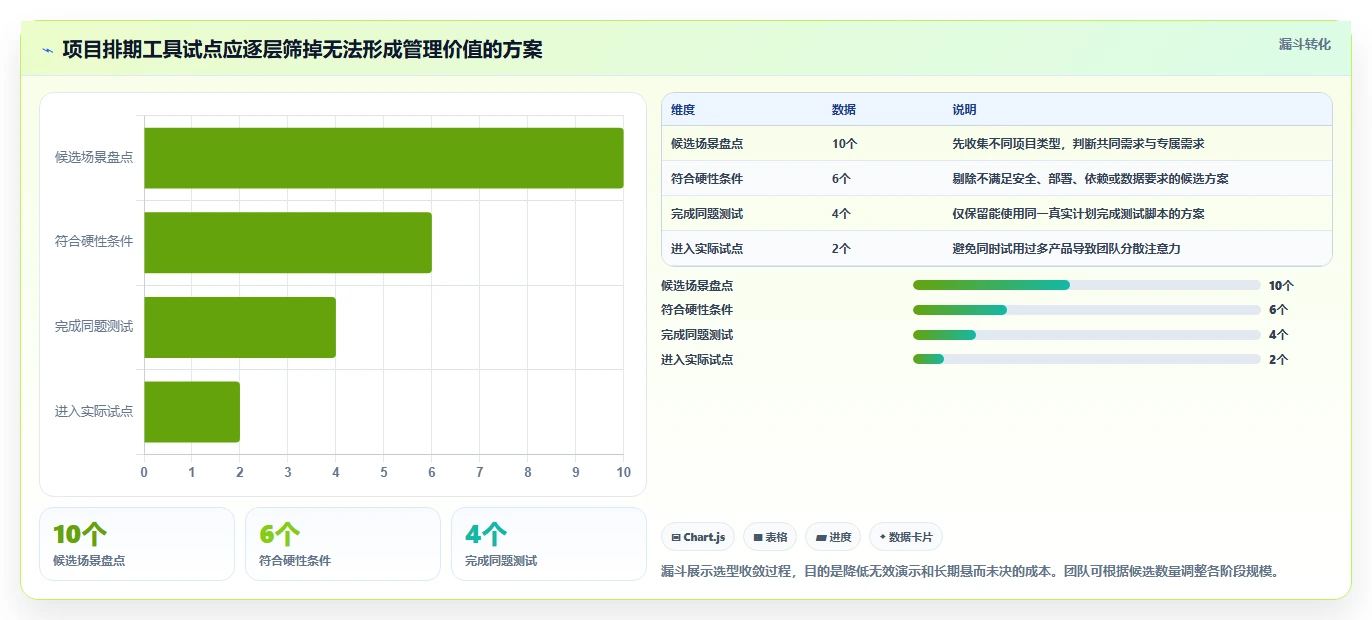Click the x-axis tick label 10
The width and height of the screenshot is (1372, 620).
pyautogui.click(x=624, y=472)
